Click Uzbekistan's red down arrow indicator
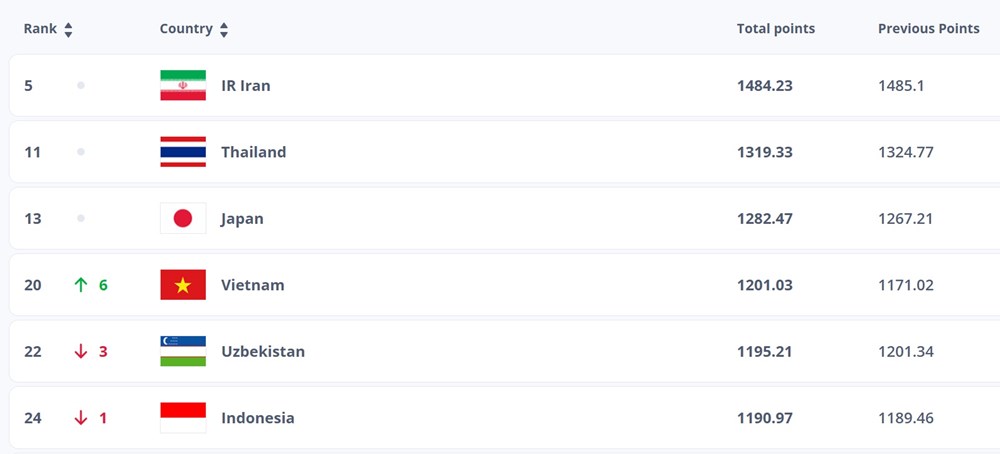1000x454 pixels. pyautogui.click(x=81, y=351)
